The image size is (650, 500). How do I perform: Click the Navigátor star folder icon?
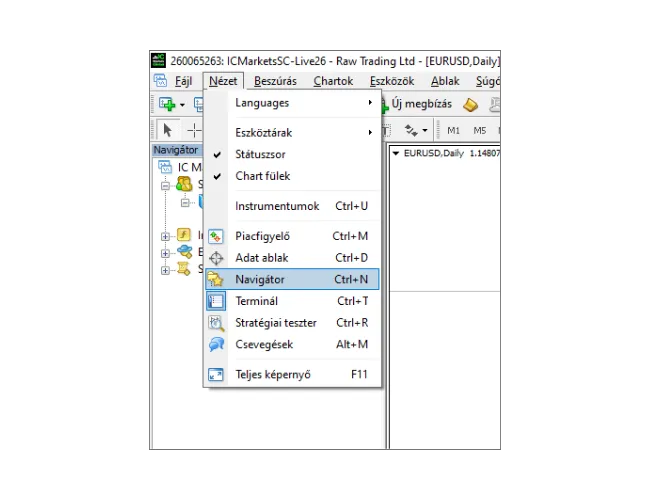(x=216, y=280)
